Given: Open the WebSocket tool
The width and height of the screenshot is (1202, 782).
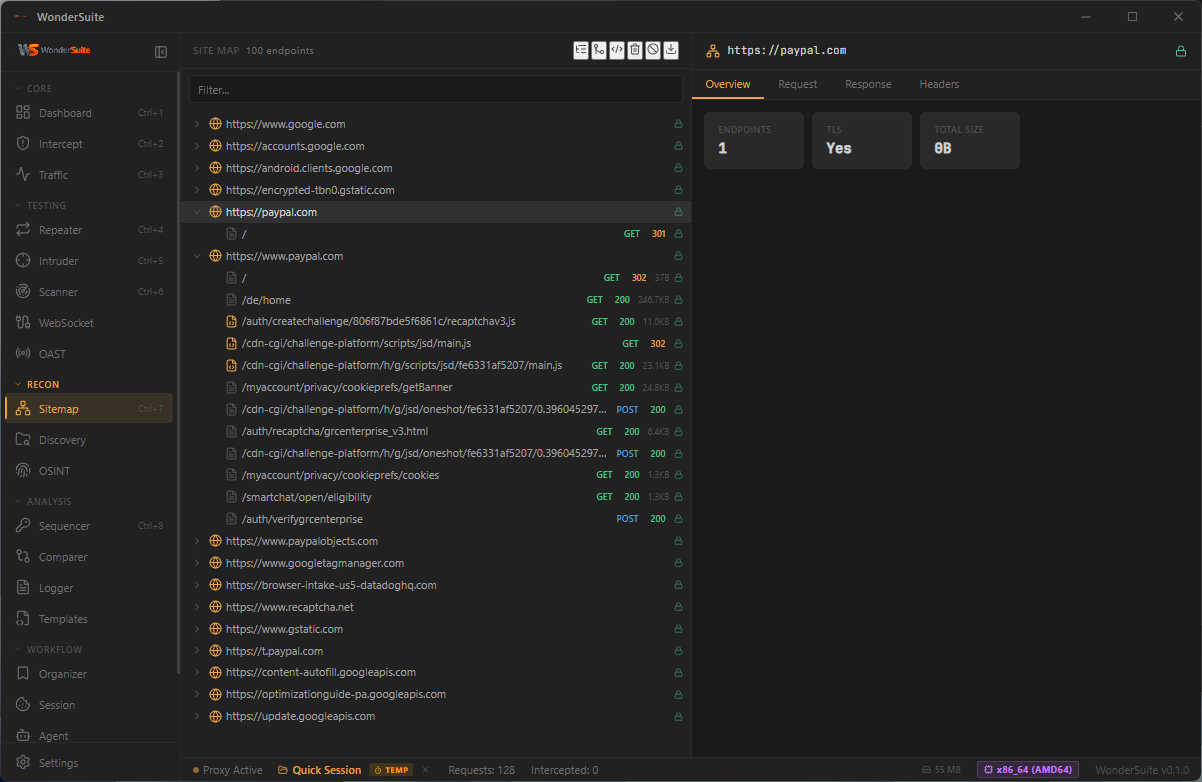Looking at the screenshot, I should (x=89, y=323).
